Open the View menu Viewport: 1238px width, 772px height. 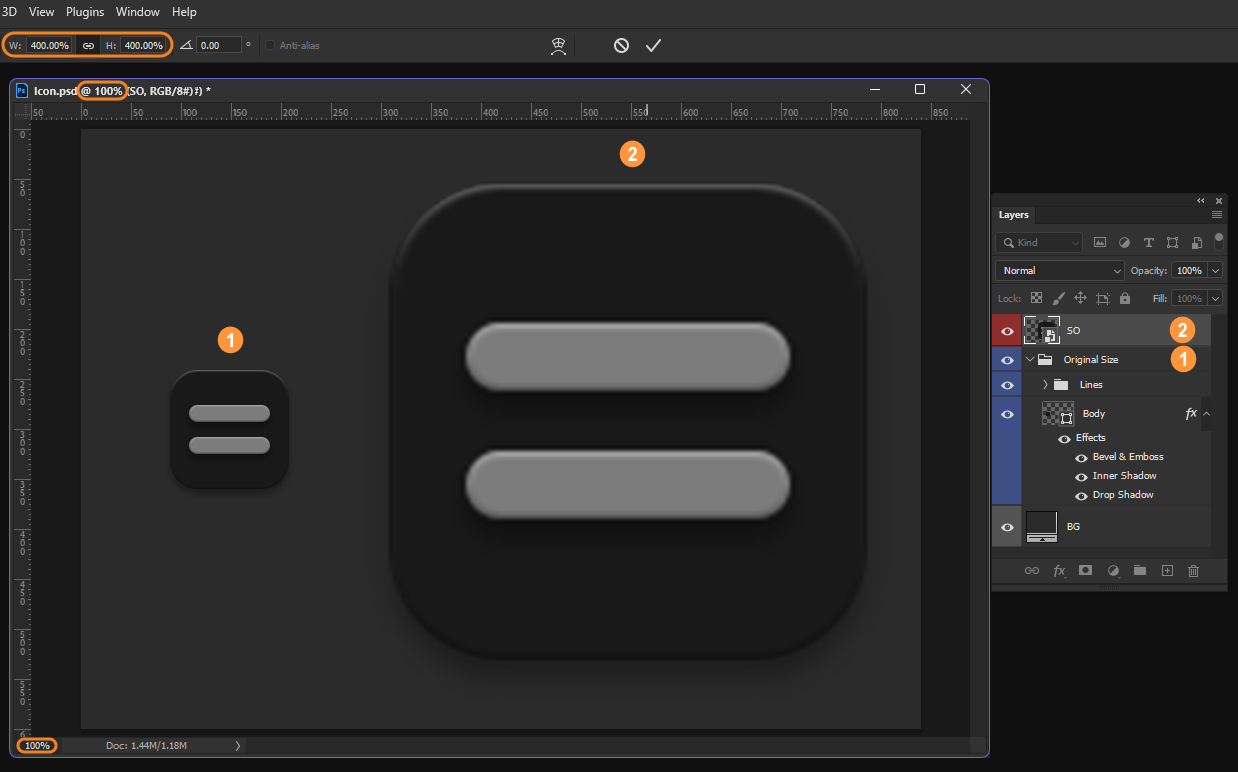click(41, 11)
